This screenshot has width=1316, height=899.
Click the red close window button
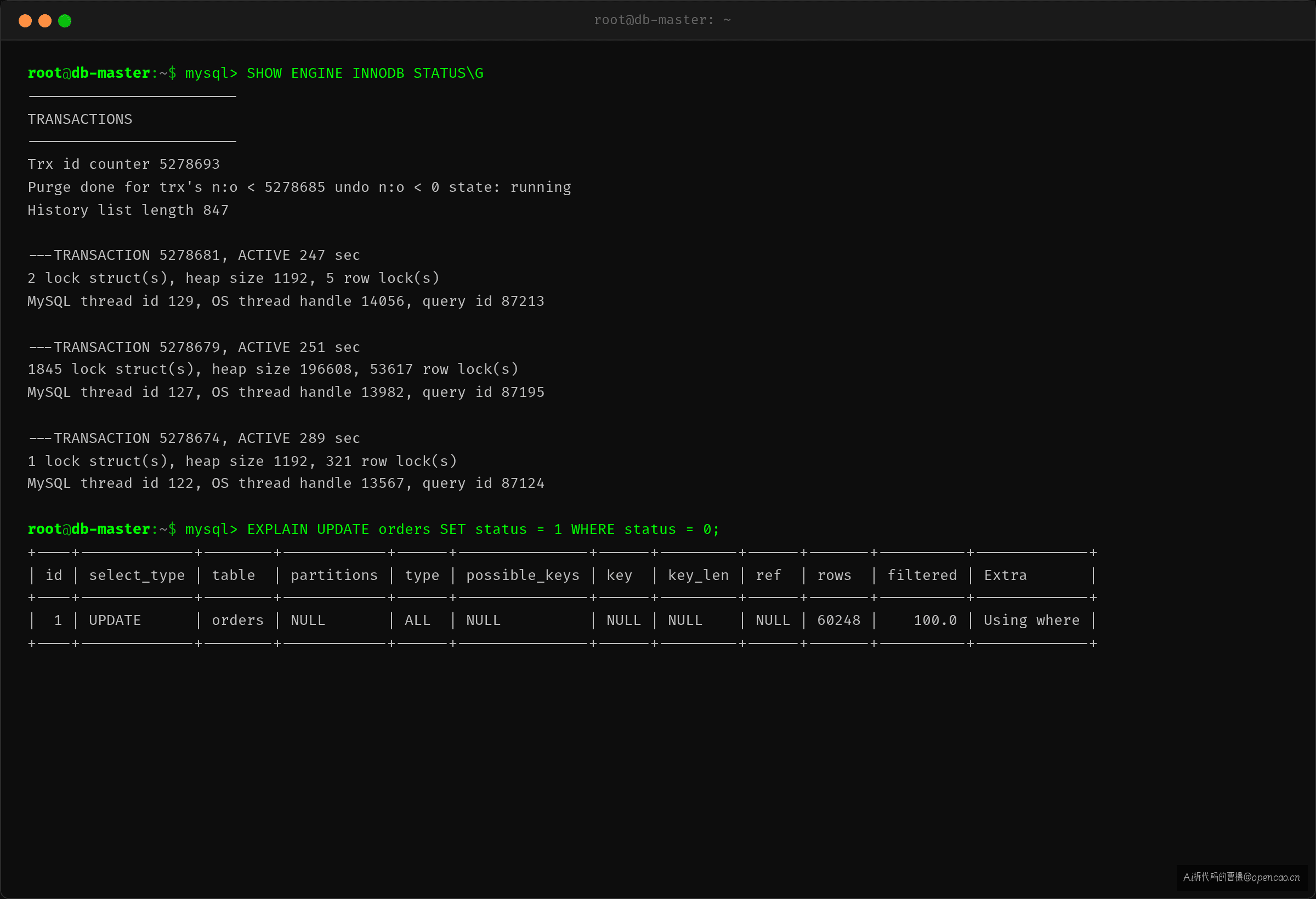point(25,21)
